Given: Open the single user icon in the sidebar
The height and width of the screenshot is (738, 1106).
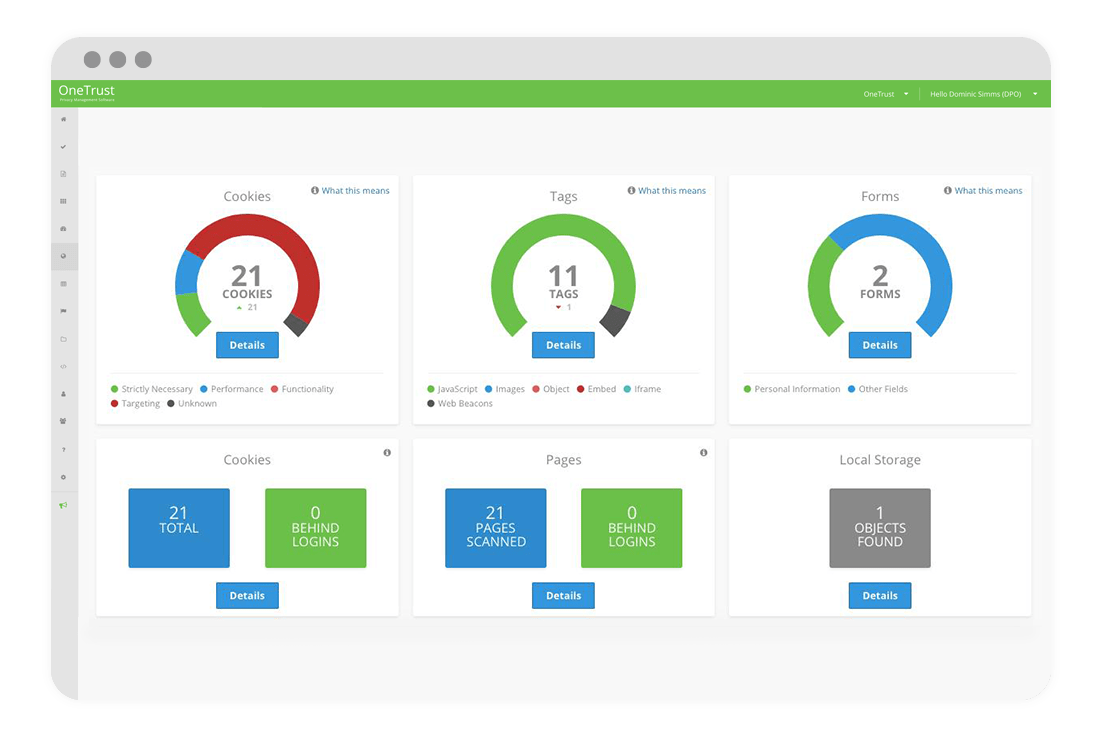Looking at the screenshot, I should [63, 394].
